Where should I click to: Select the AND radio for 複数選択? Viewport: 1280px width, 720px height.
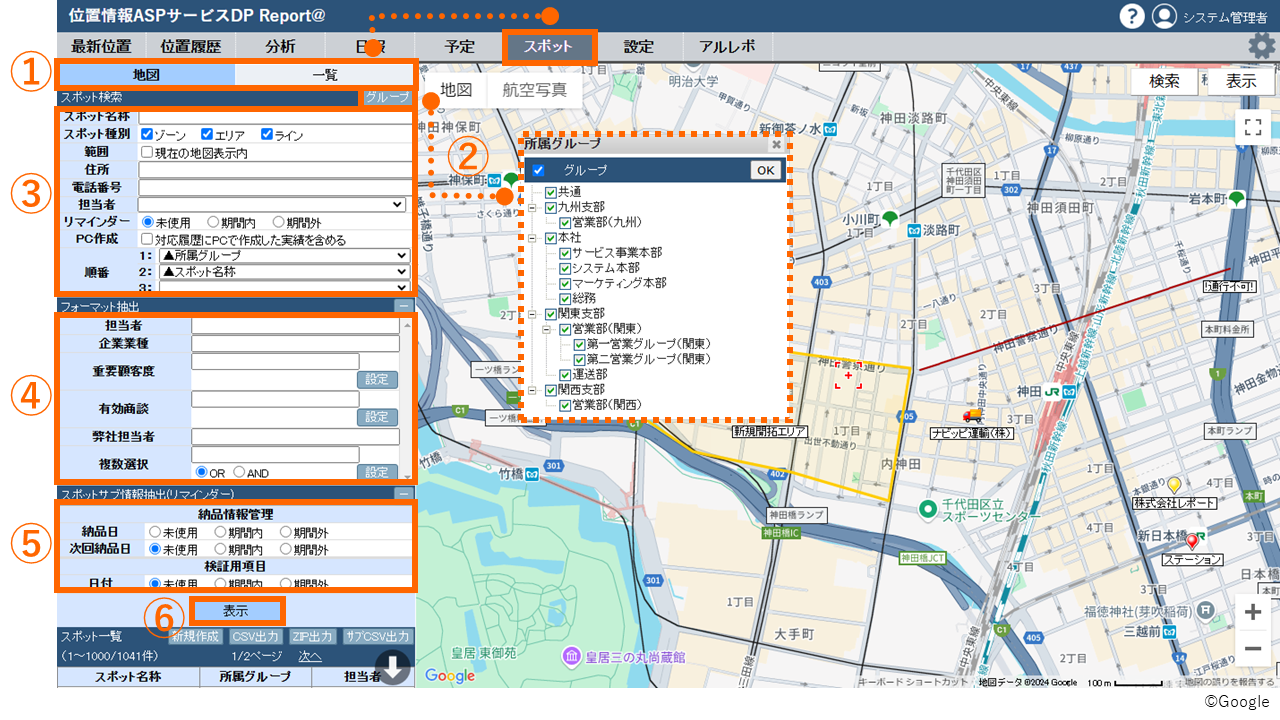(x=239, y=472)
